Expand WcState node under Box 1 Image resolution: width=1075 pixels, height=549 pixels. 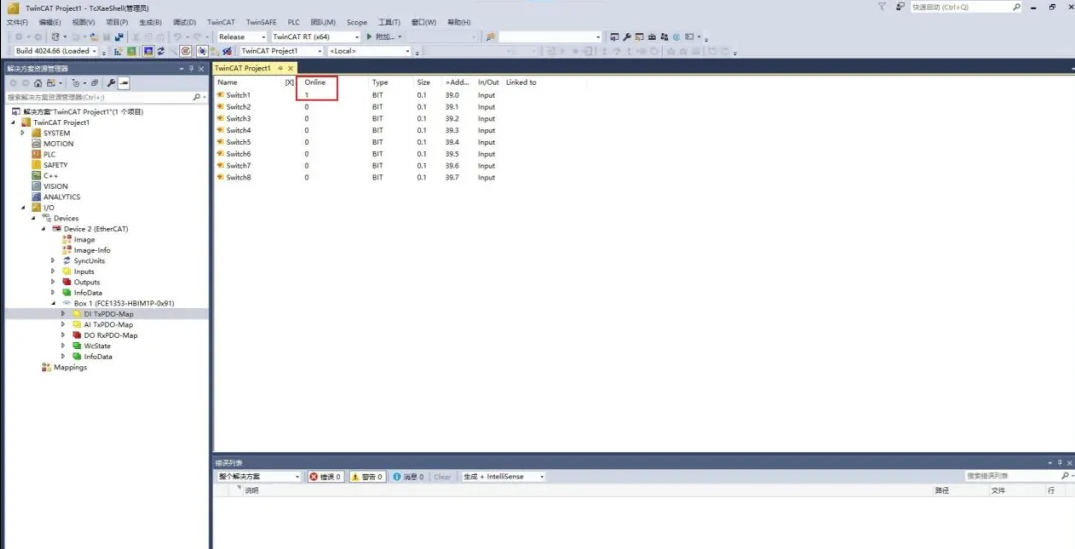(x=63, y=346)
